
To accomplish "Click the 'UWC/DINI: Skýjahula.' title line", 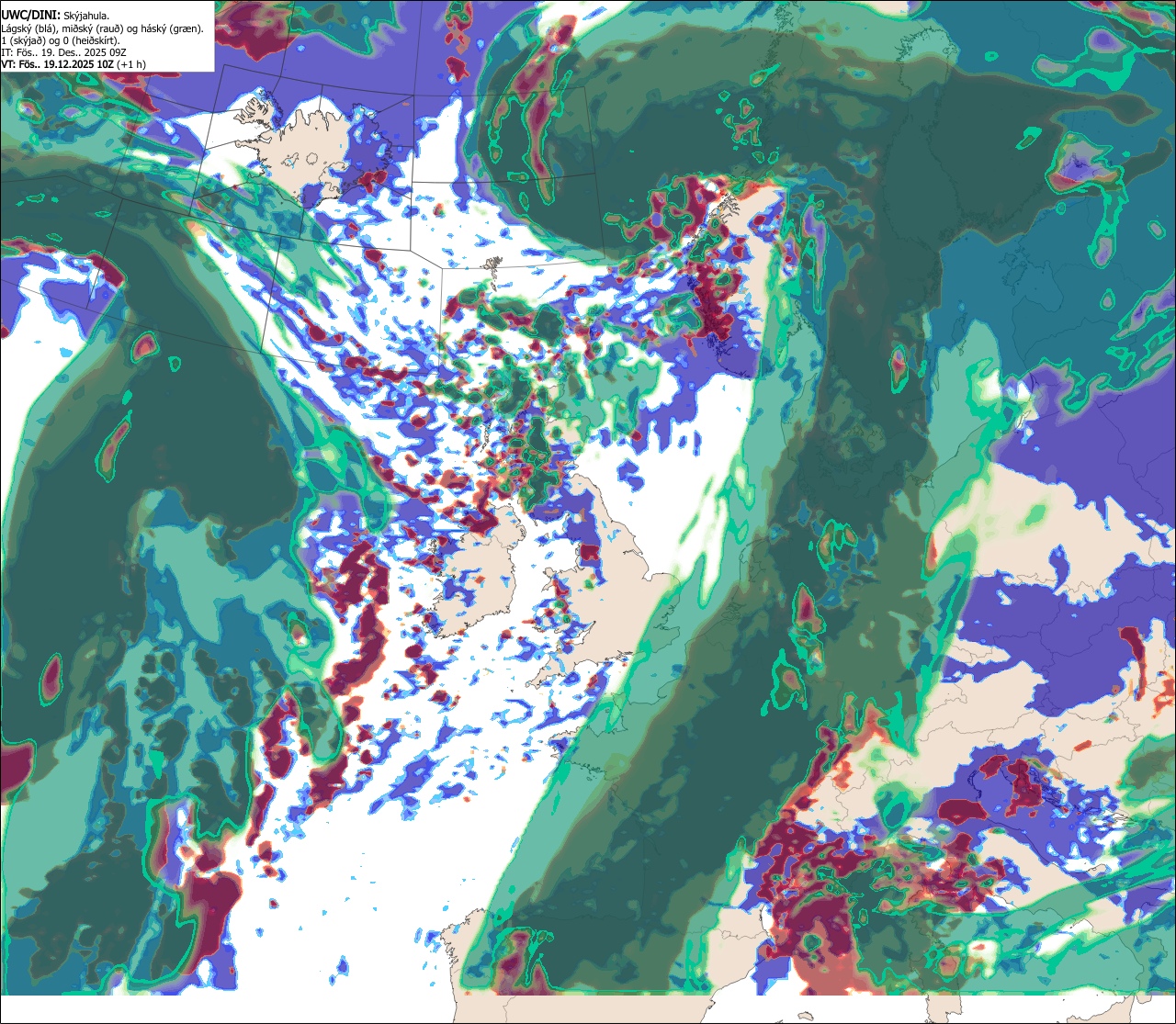I will (55, 16).
